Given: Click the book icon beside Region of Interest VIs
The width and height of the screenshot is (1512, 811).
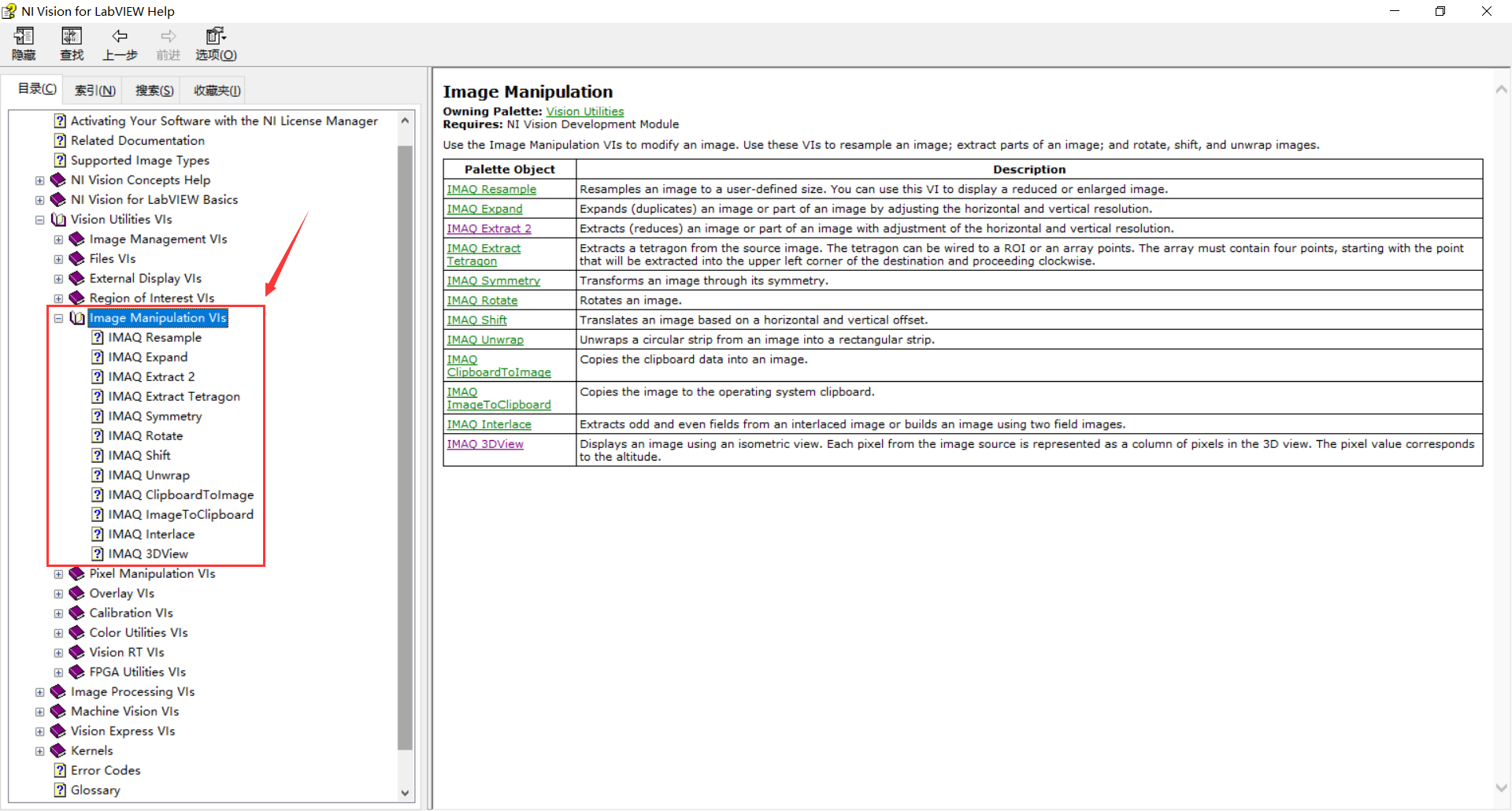Looking at the screenshot, I should [76, 298].
